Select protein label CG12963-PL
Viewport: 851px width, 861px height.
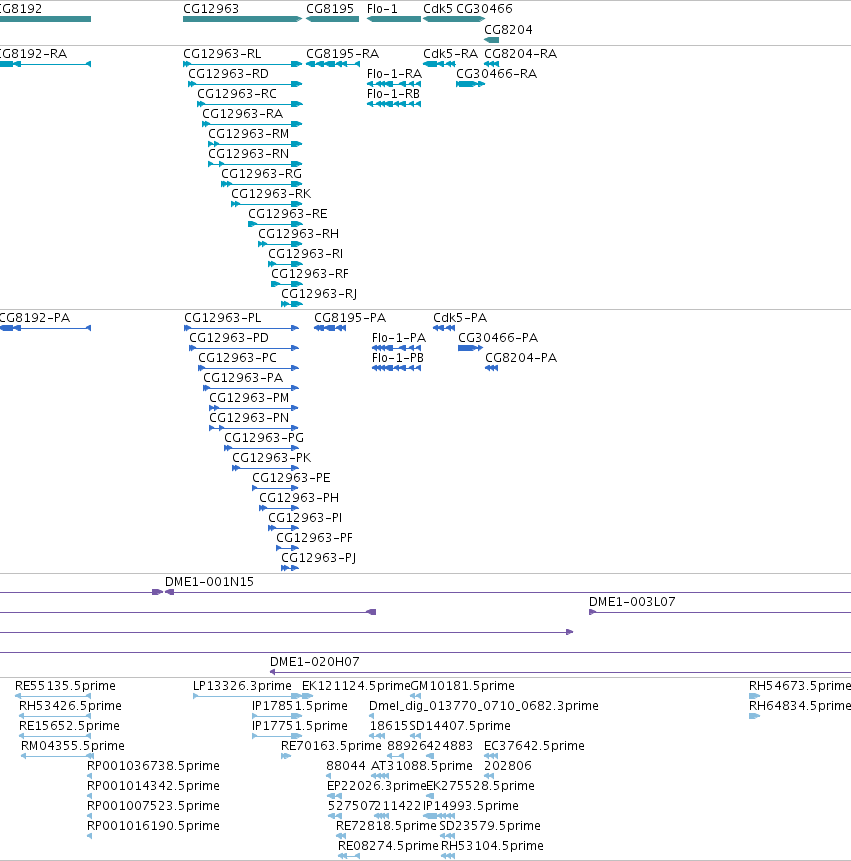pos(223,318)
